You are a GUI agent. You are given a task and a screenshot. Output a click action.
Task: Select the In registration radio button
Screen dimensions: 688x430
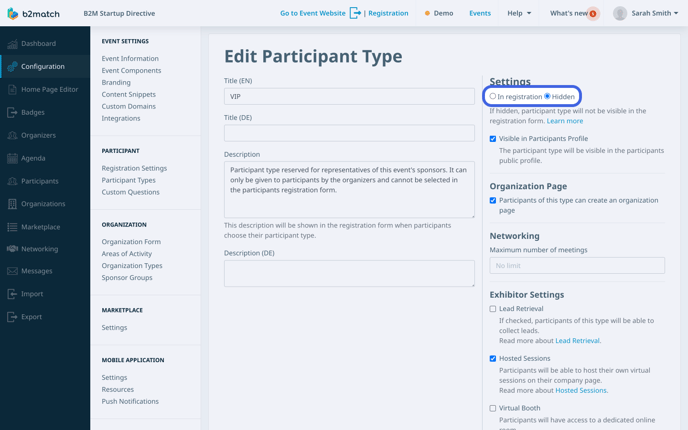click(493, 96)
